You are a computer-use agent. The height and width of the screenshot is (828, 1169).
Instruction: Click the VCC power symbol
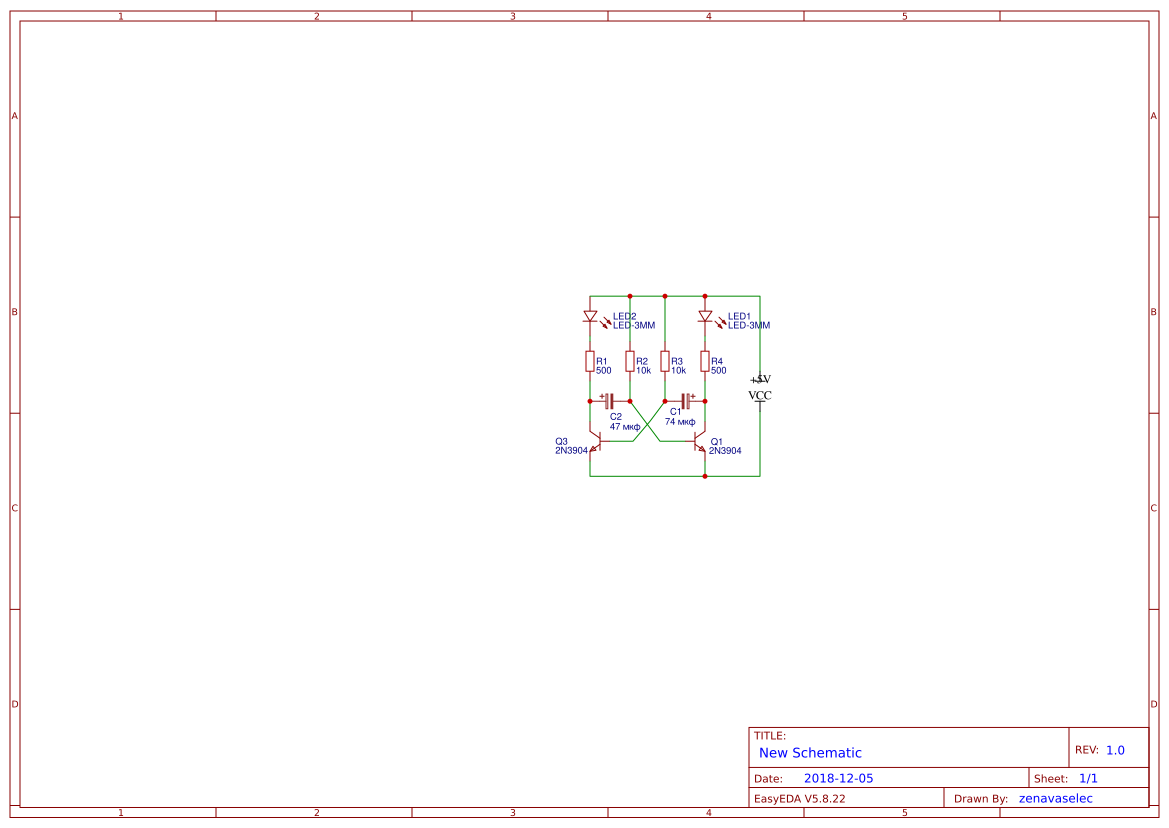tap(760, 396)
